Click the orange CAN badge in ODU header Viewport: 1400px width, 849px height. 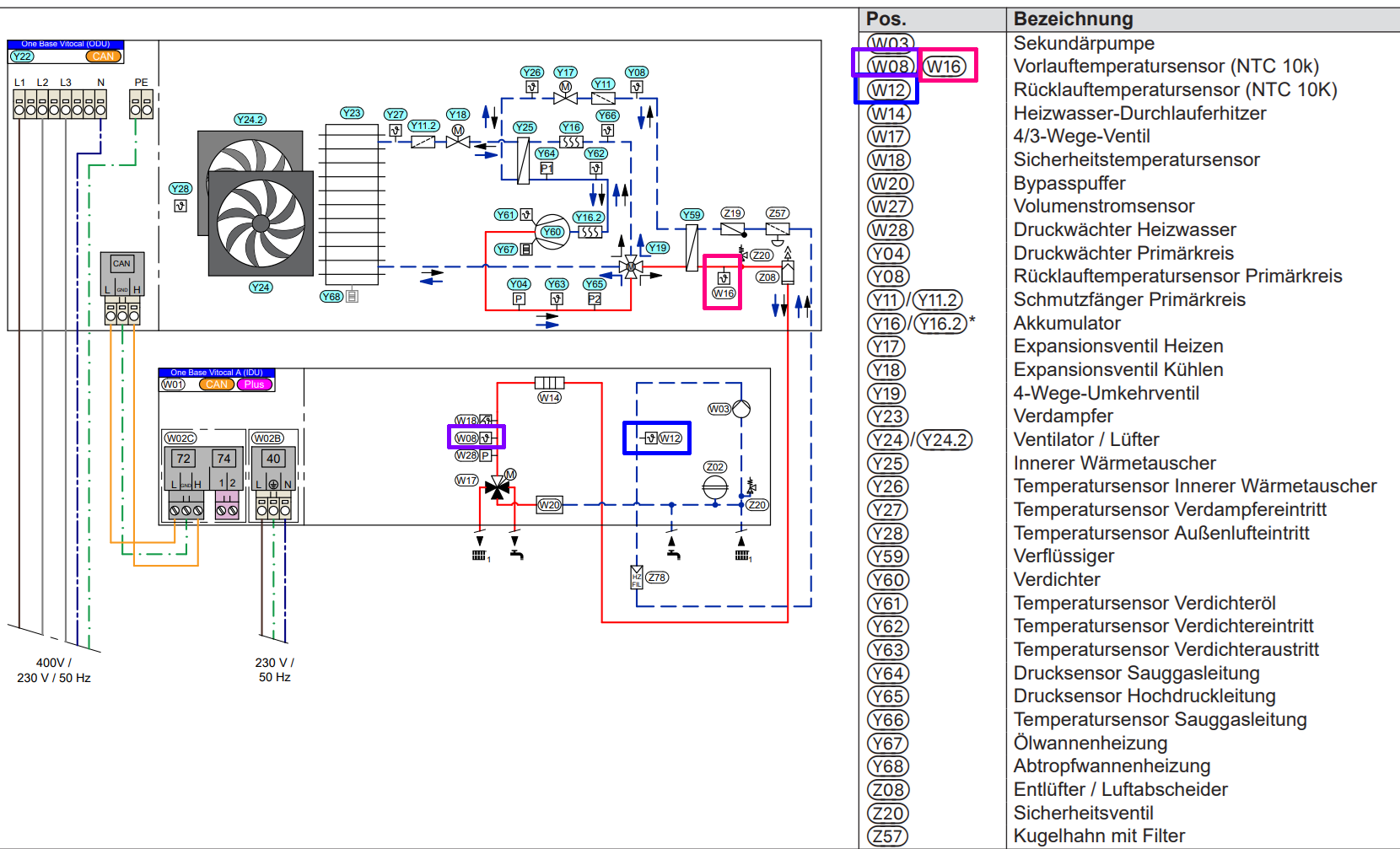(104, 56)
